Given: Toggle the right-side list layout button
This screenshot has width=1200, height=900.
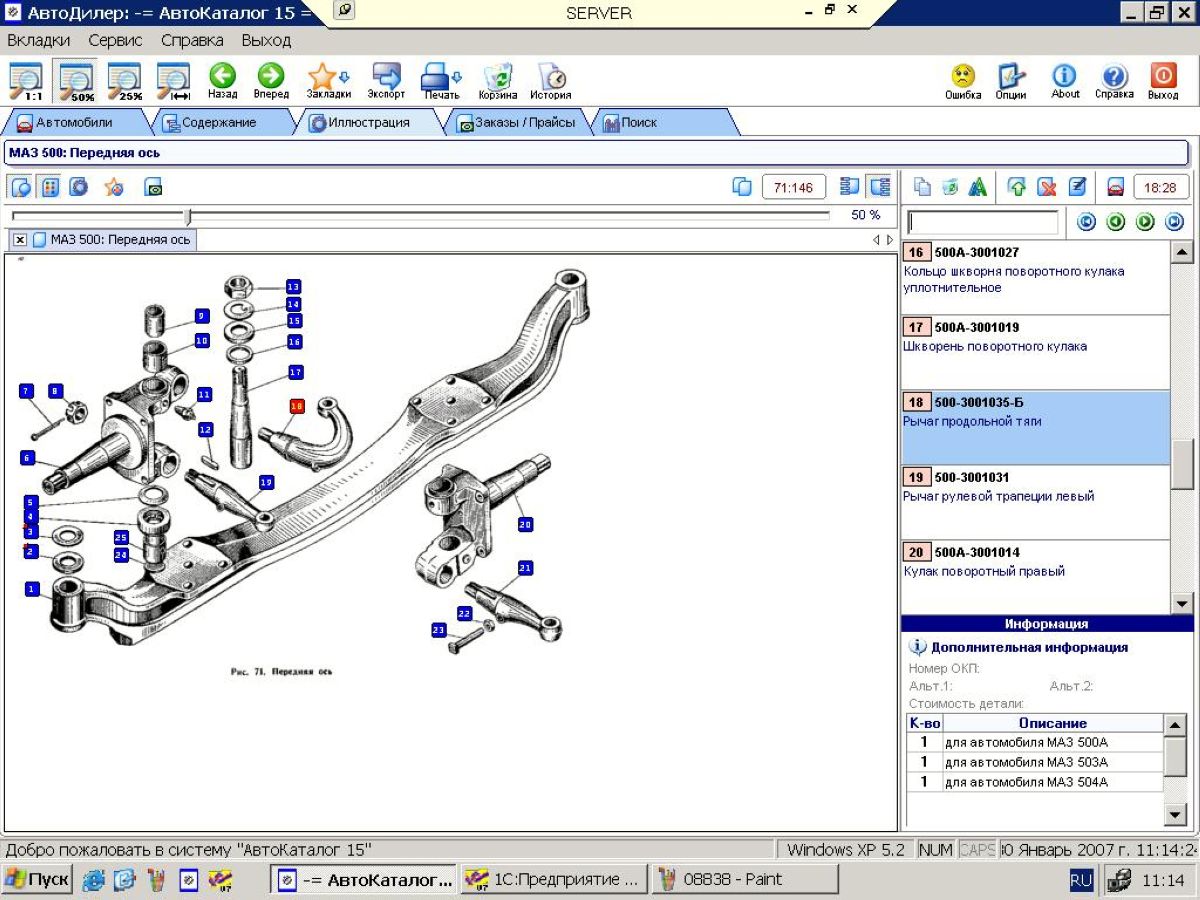Looking at the screenshot, I should tap(880, 187).
